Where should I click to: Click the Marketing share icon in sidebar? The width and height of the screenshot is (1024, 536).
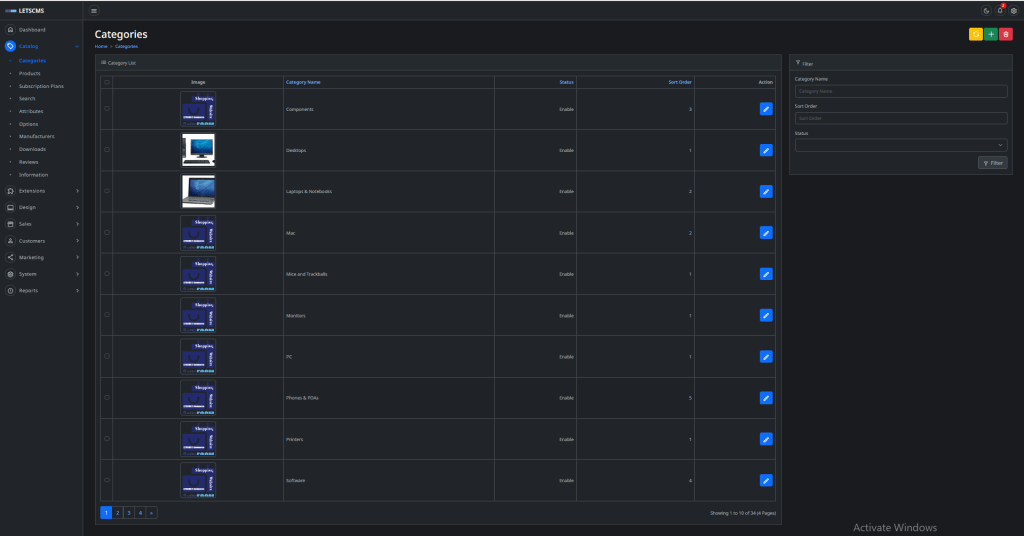tap(10, 257)
